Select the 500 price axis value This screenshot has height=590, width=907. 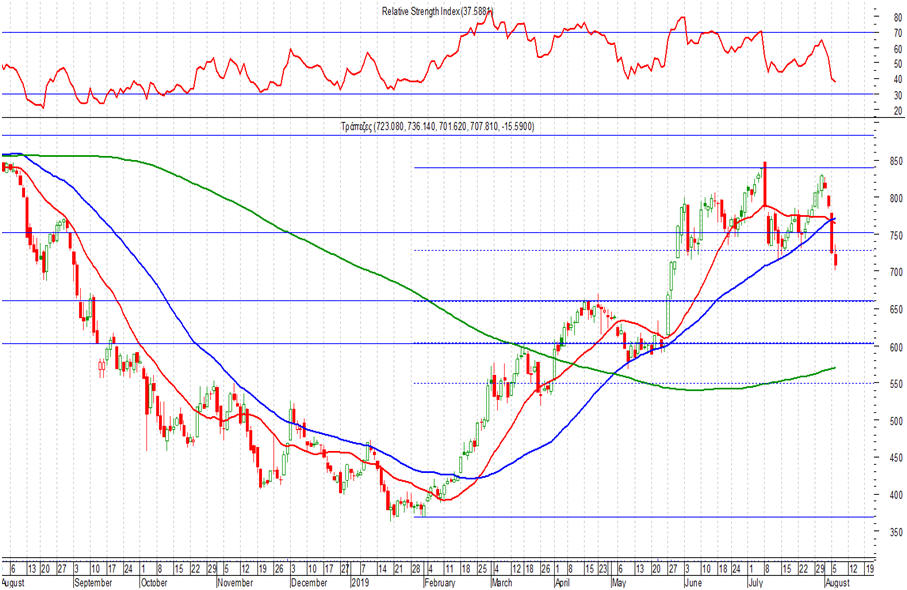[x=896, y=421]
